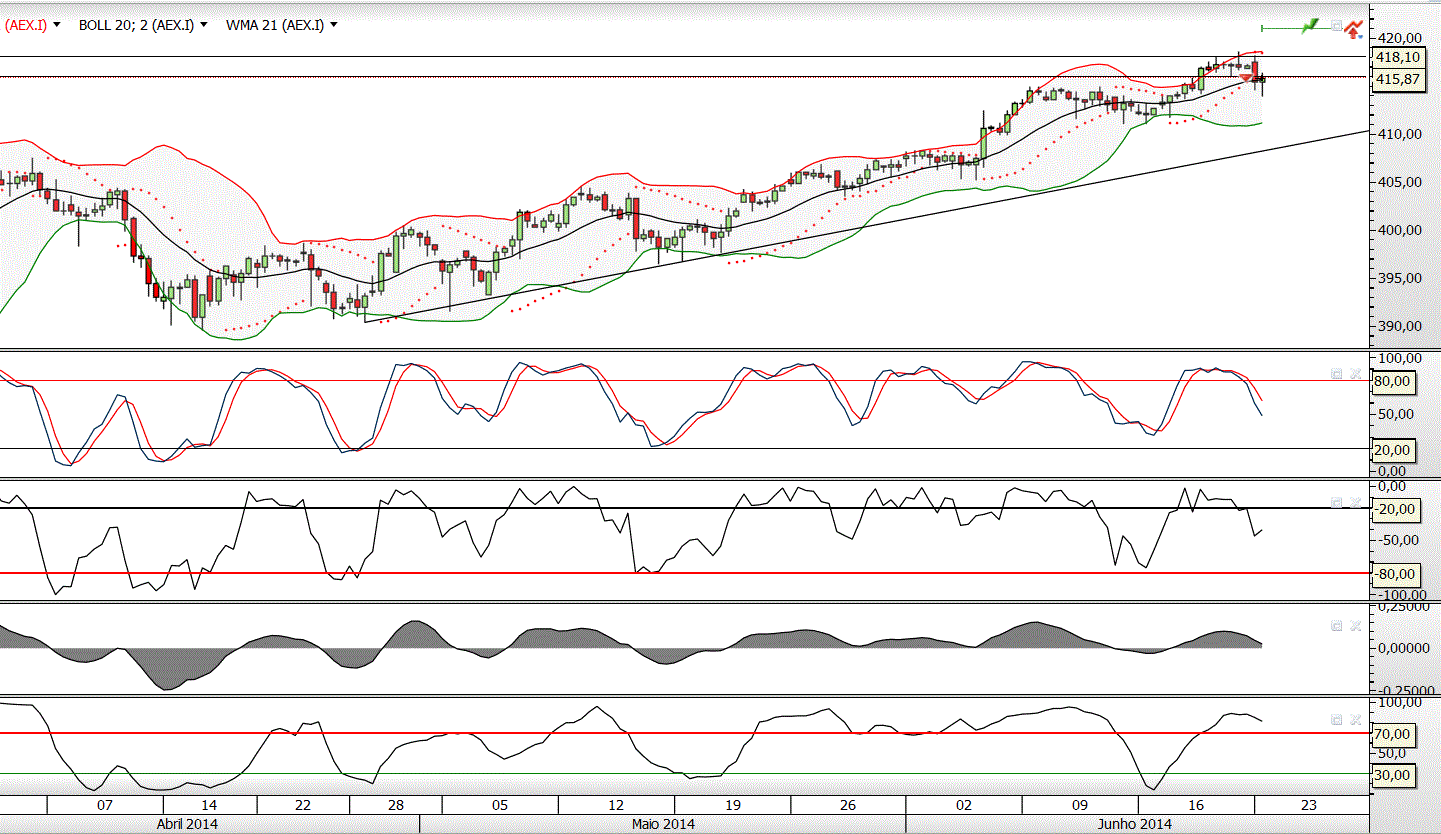
Task: Click the 405,00 price axis value
Action: click(1399, 182)
